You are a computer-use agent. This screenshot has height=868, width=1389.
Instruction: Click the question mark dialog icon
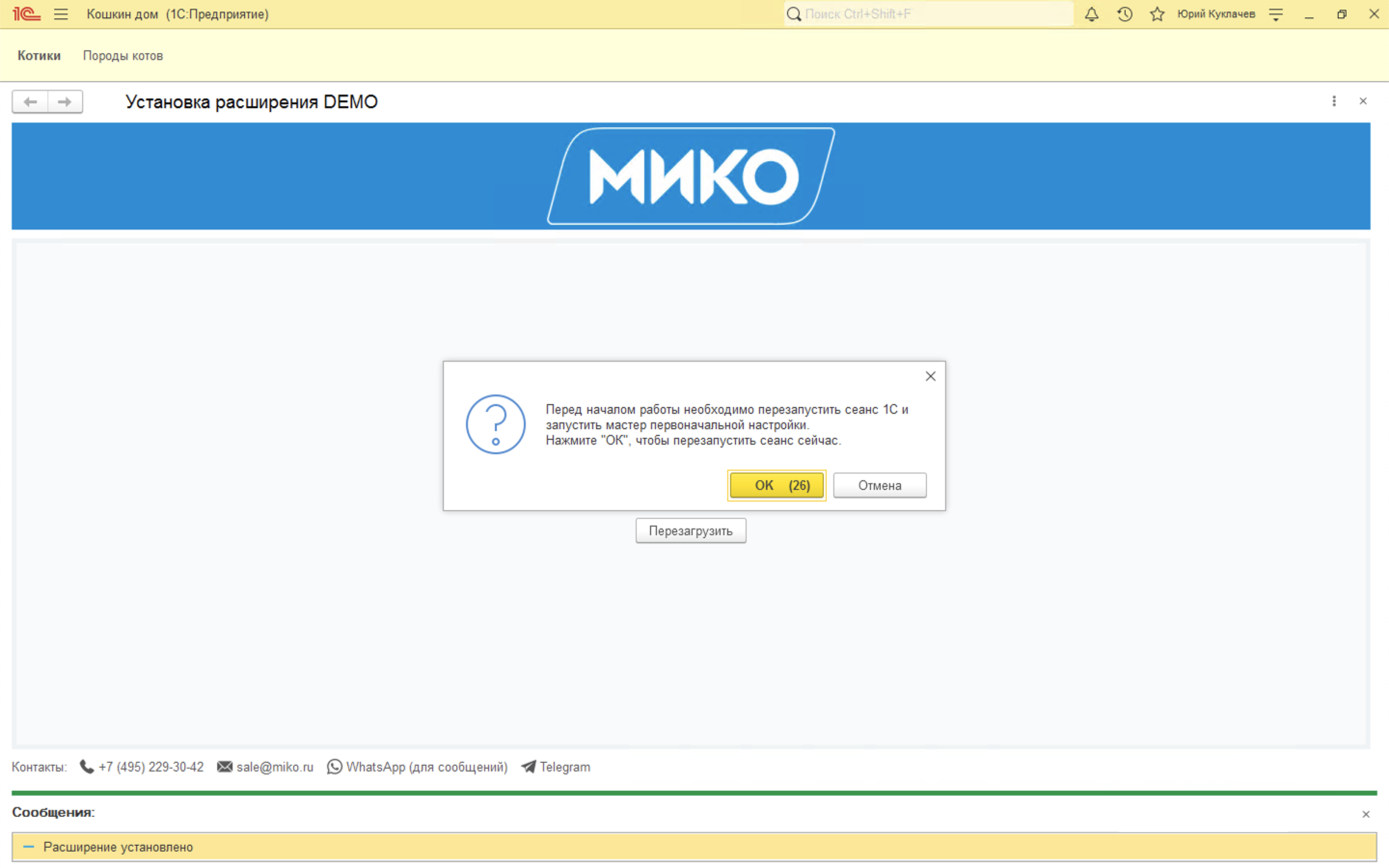click(495, 424)
